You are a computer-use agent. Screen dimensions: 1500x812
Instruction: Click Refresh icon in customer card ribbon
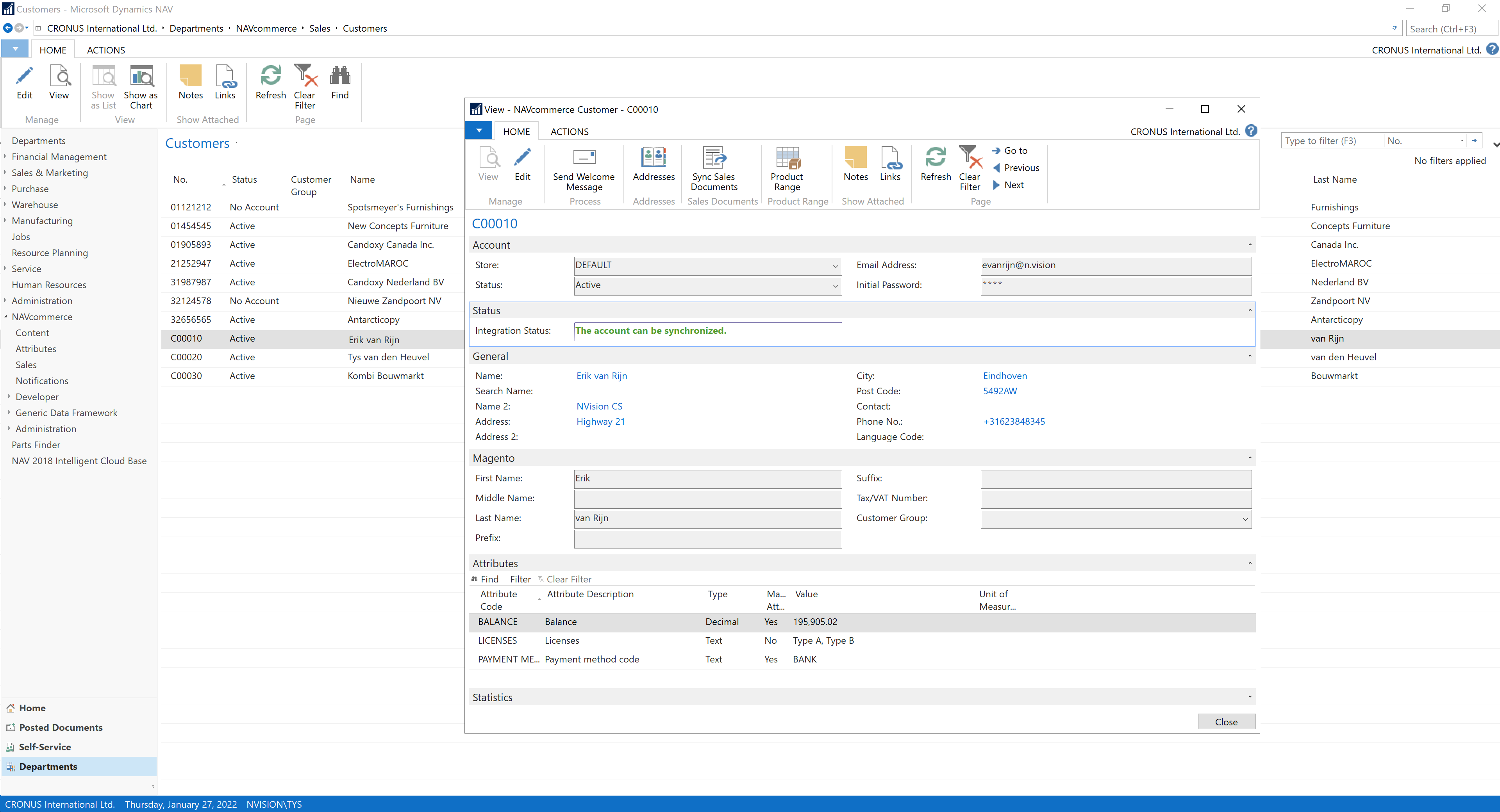point(935,158)
